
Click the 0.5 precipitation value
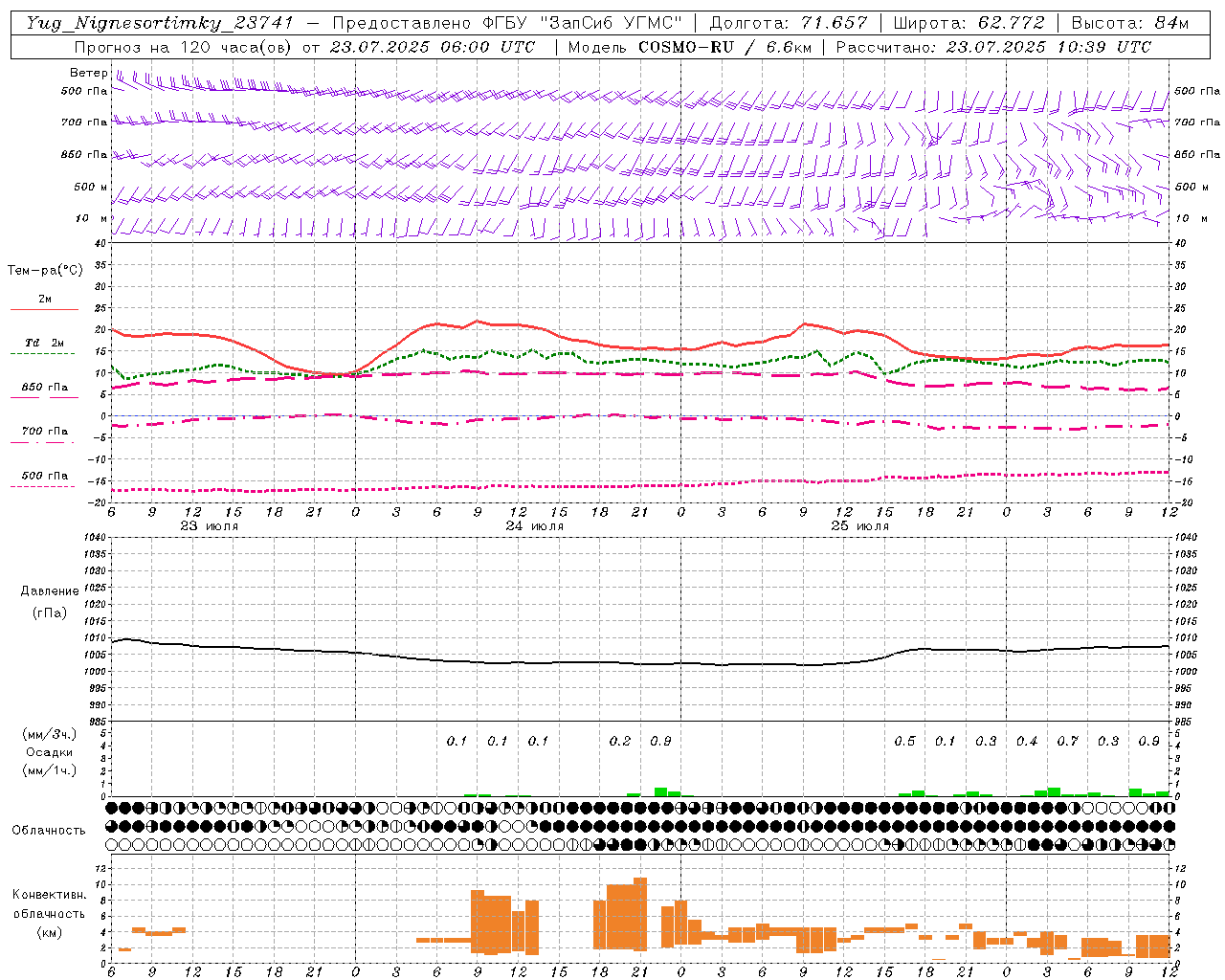[904, 742]
